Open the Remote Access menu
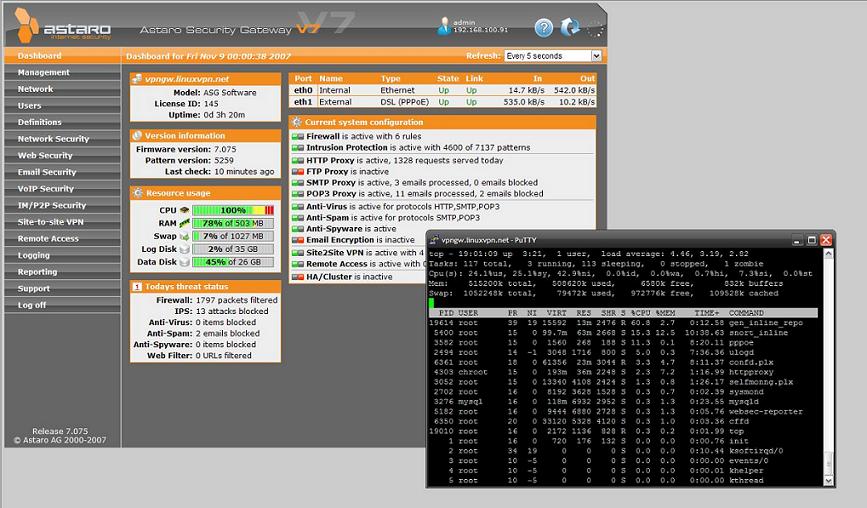This screenshot has width=867, height=508. [x=62, y=238]
